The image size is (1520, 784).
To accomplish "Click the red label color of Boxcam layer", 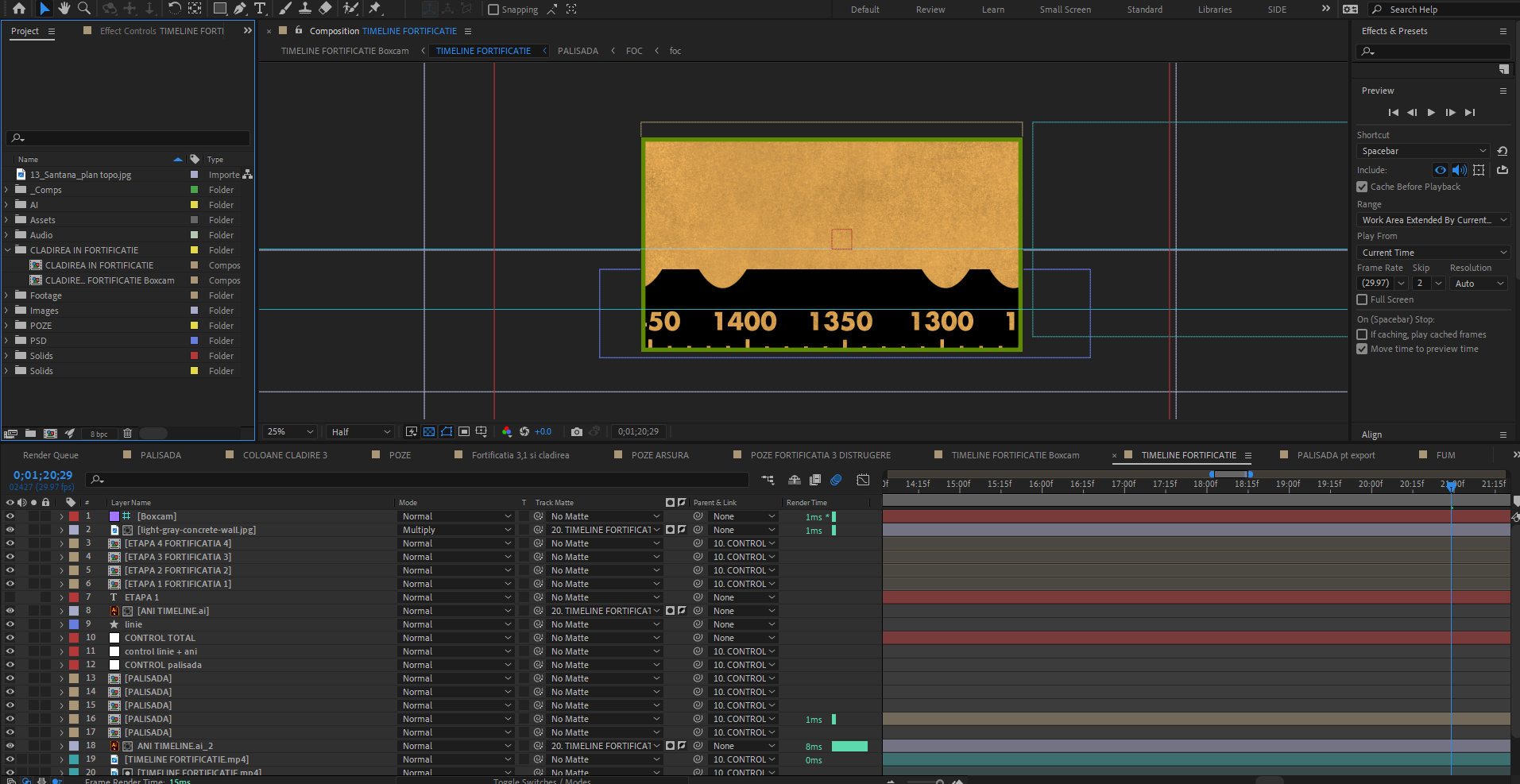I will click(74, 516).
